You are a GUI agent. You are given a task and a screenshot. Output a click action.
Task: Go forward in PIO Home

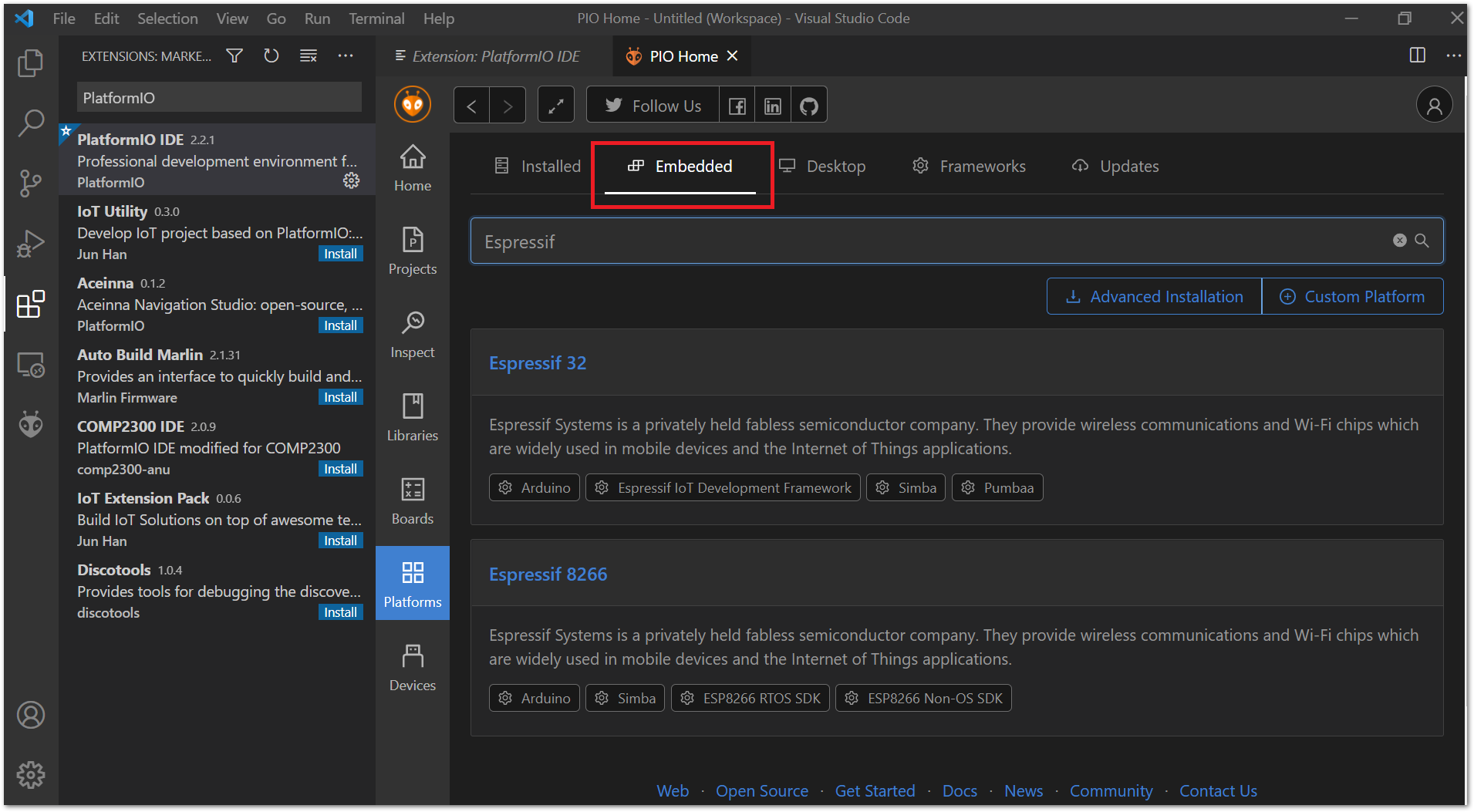pos(508,105)
